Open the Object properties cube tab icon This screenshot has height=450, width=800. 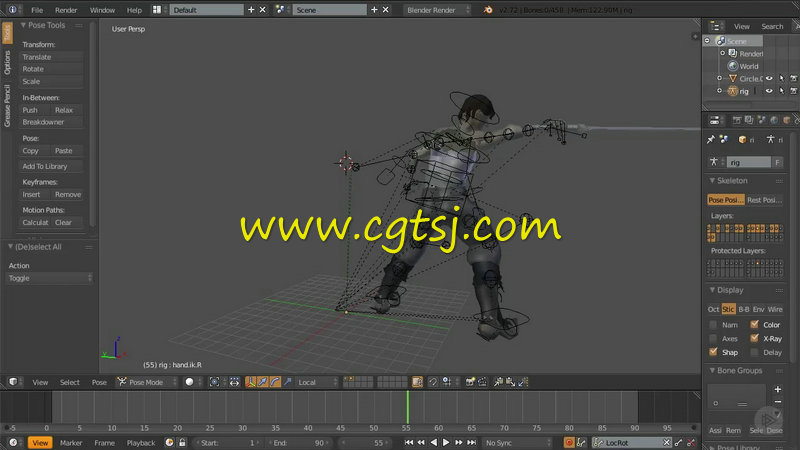click(x=787, y=120)
